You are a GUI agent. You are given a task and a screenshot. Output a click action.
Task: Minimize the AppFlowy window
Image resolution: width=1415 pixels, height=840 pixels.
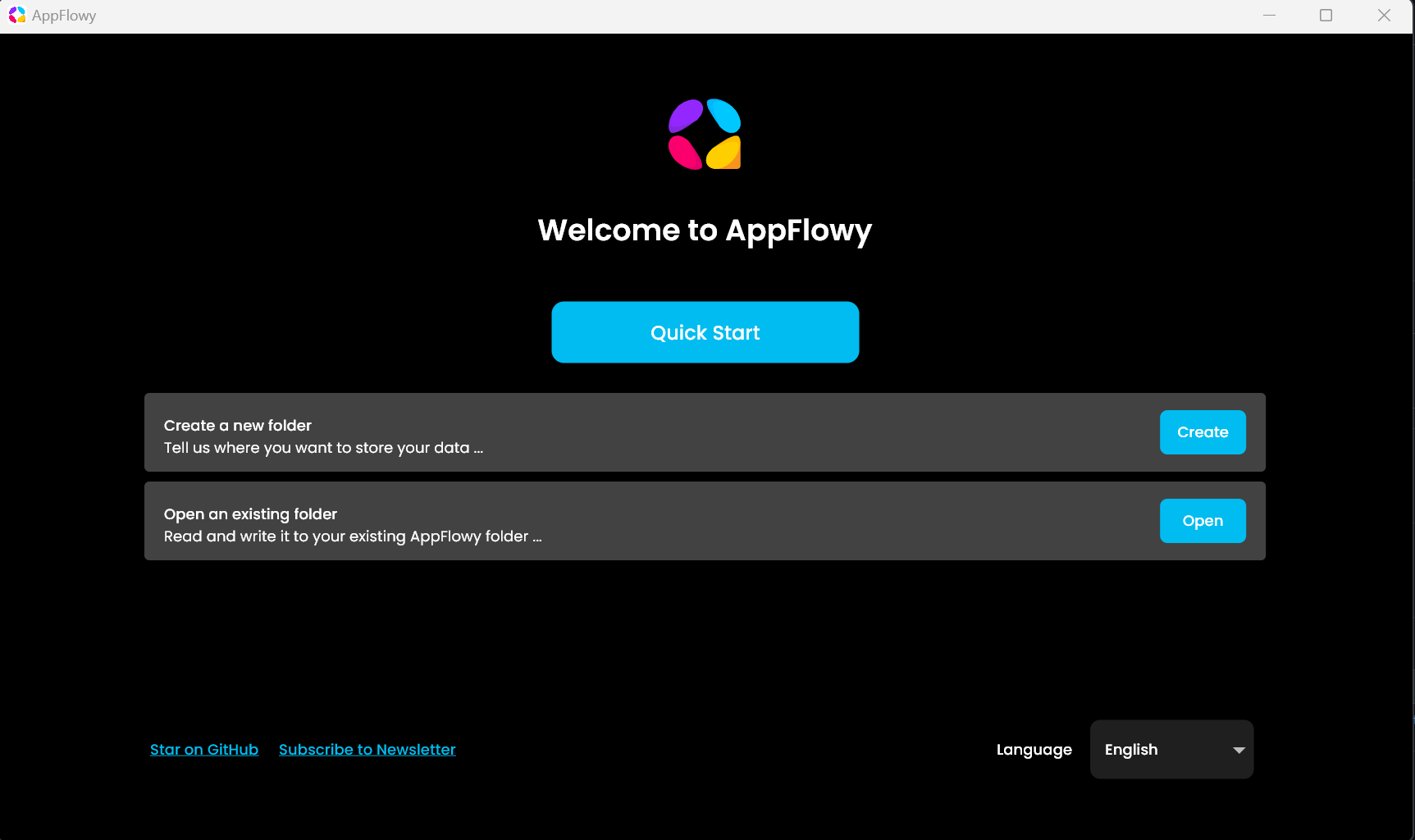(x=1269, y=16)
